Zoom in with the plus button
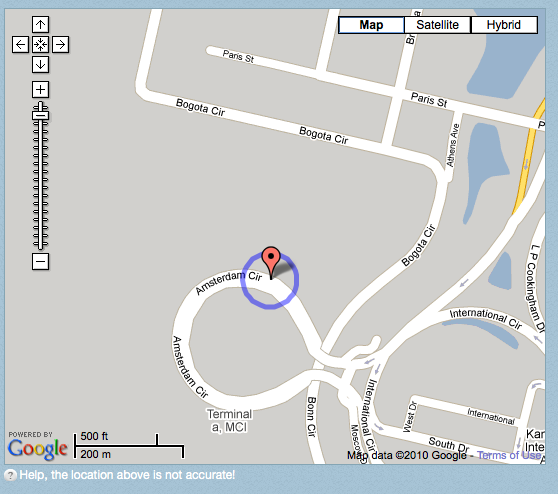This screenshot has height=494, width=558. click(x=40, y=89)
